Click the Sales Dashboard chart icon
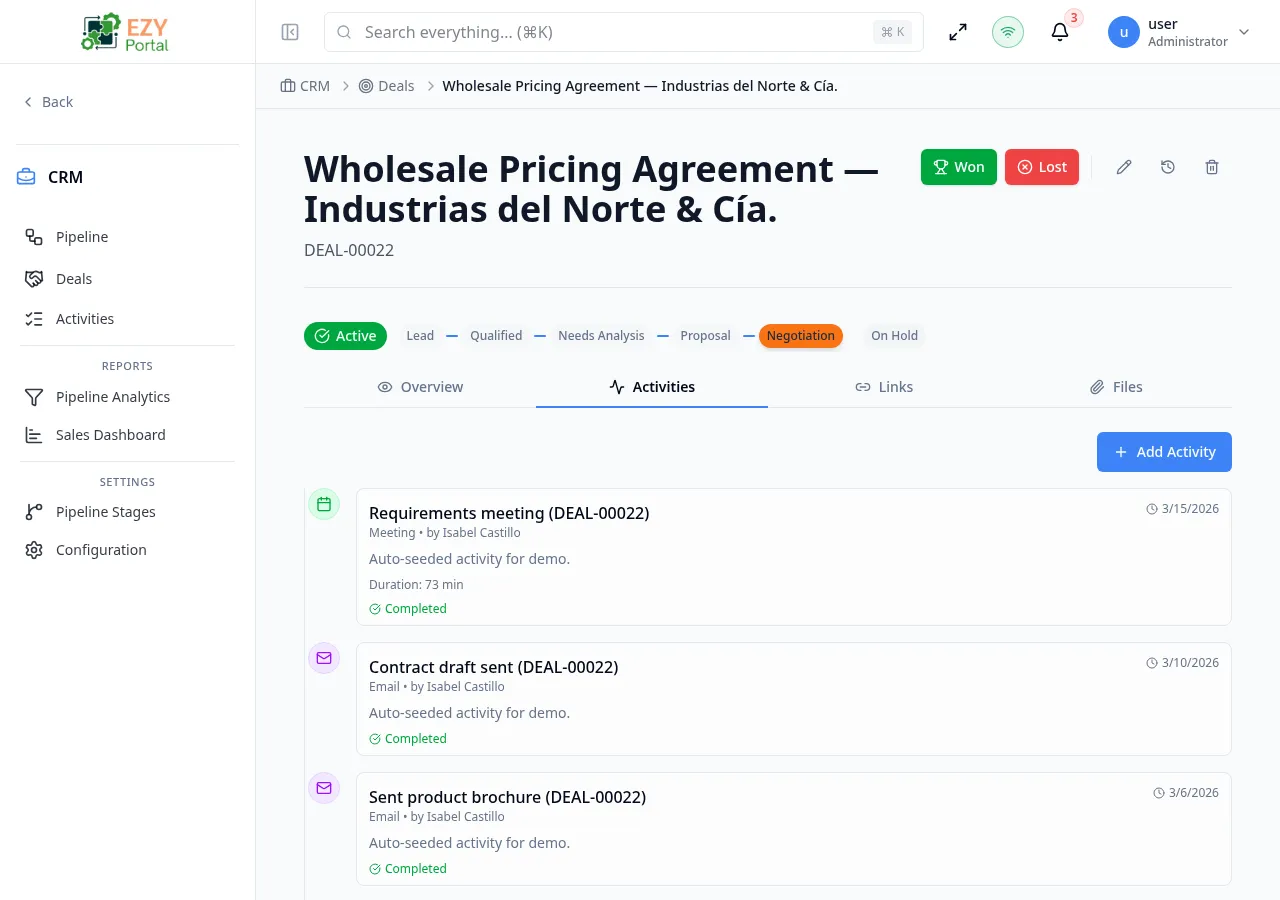This screenshot has height=900, width=1280. pyautogui.click(x=34, y=435)
